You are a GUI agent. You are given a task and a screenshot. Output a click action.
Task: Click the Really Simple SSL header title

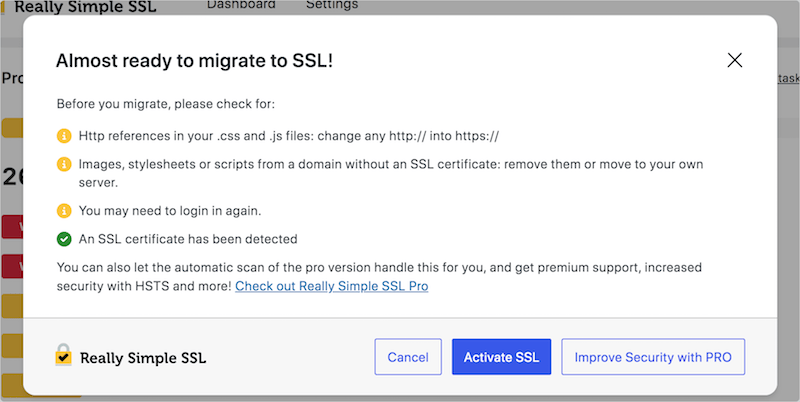85,7
